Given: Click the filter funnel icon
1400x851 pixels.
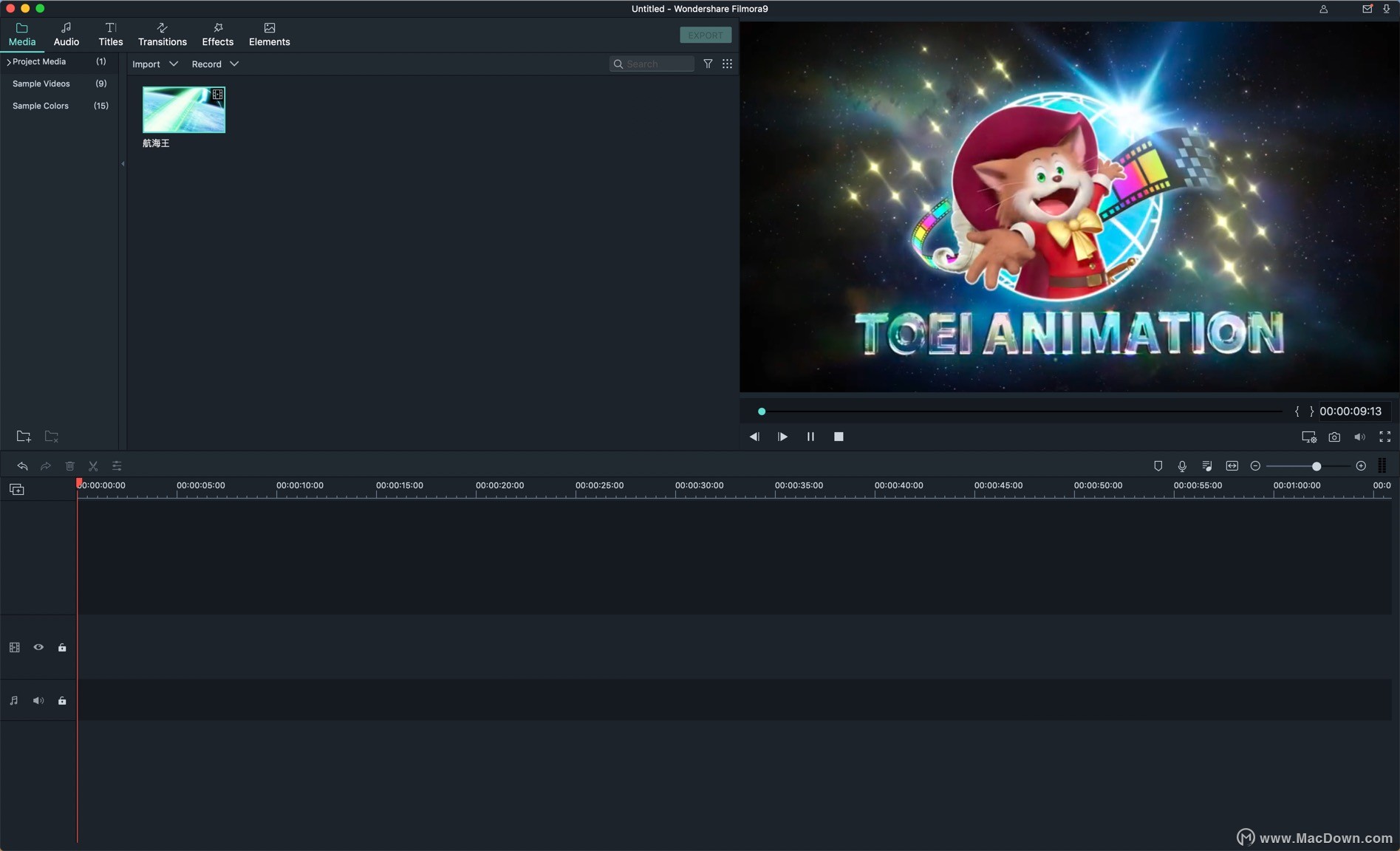Looking at the screenshot, I should point(708,64).
